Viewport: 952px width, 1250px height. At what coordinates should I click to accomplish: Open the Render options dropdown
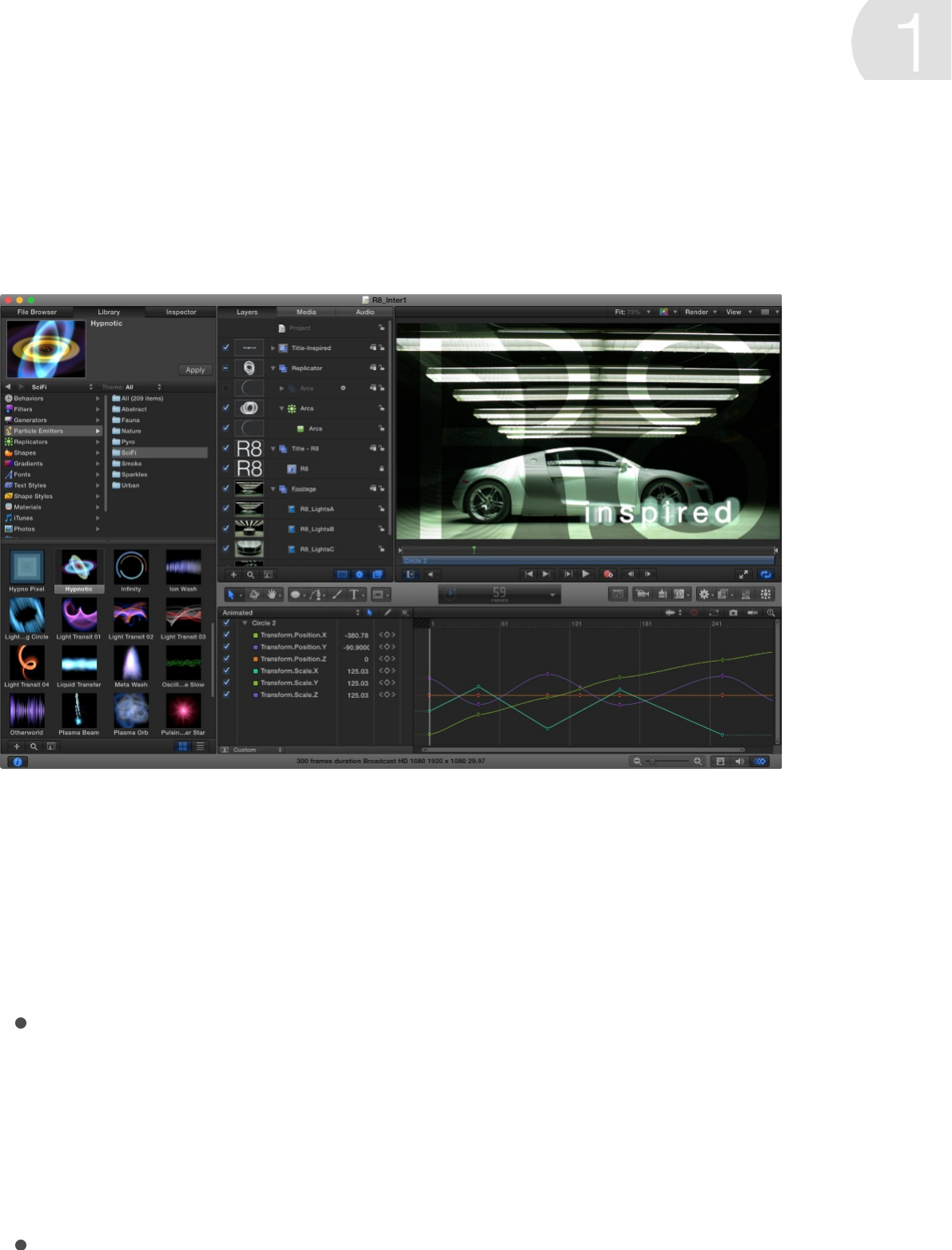700,312
